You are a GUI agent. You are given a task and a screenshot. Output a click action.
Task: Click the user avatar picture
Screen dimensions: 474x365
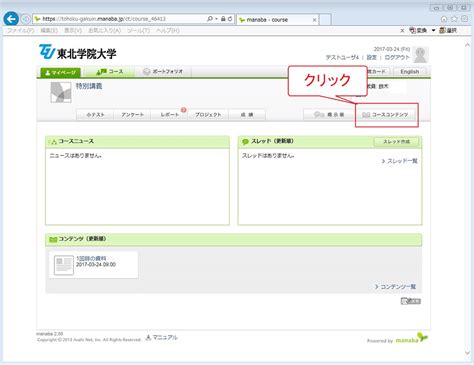click(421, 55)
